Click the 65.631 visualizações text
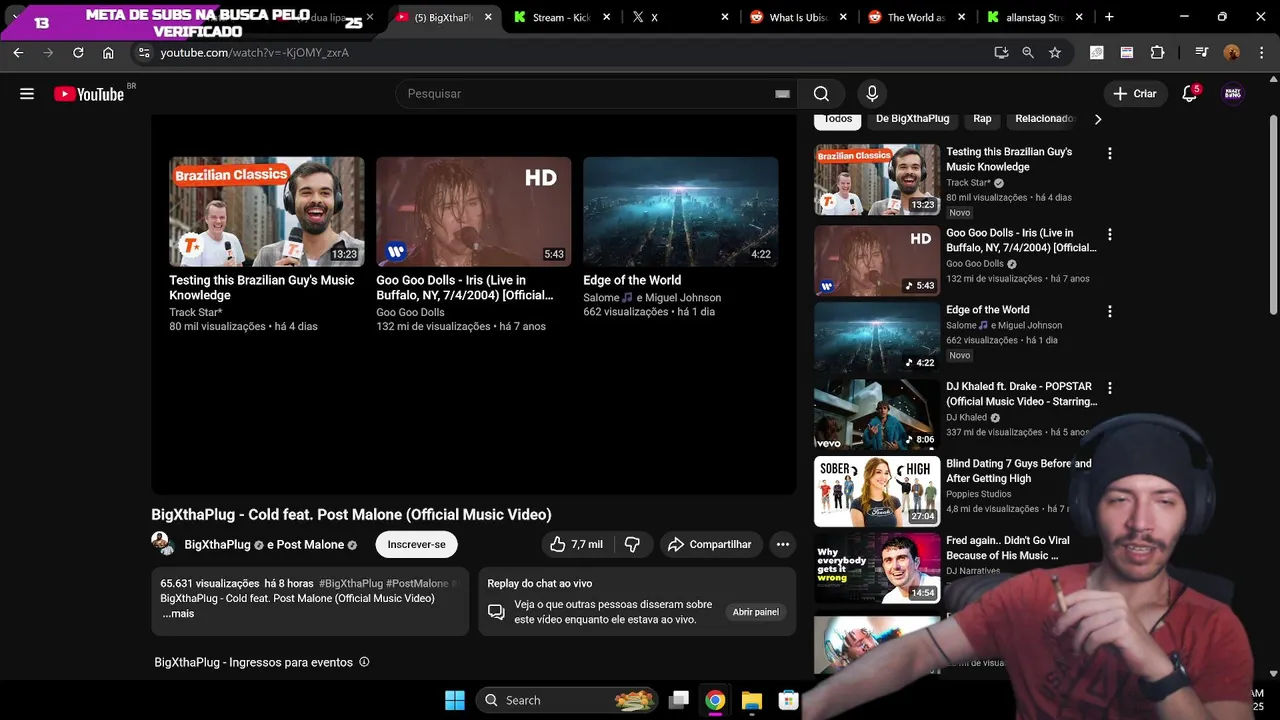Viewport: 1280px width, 720px height. 210,583
